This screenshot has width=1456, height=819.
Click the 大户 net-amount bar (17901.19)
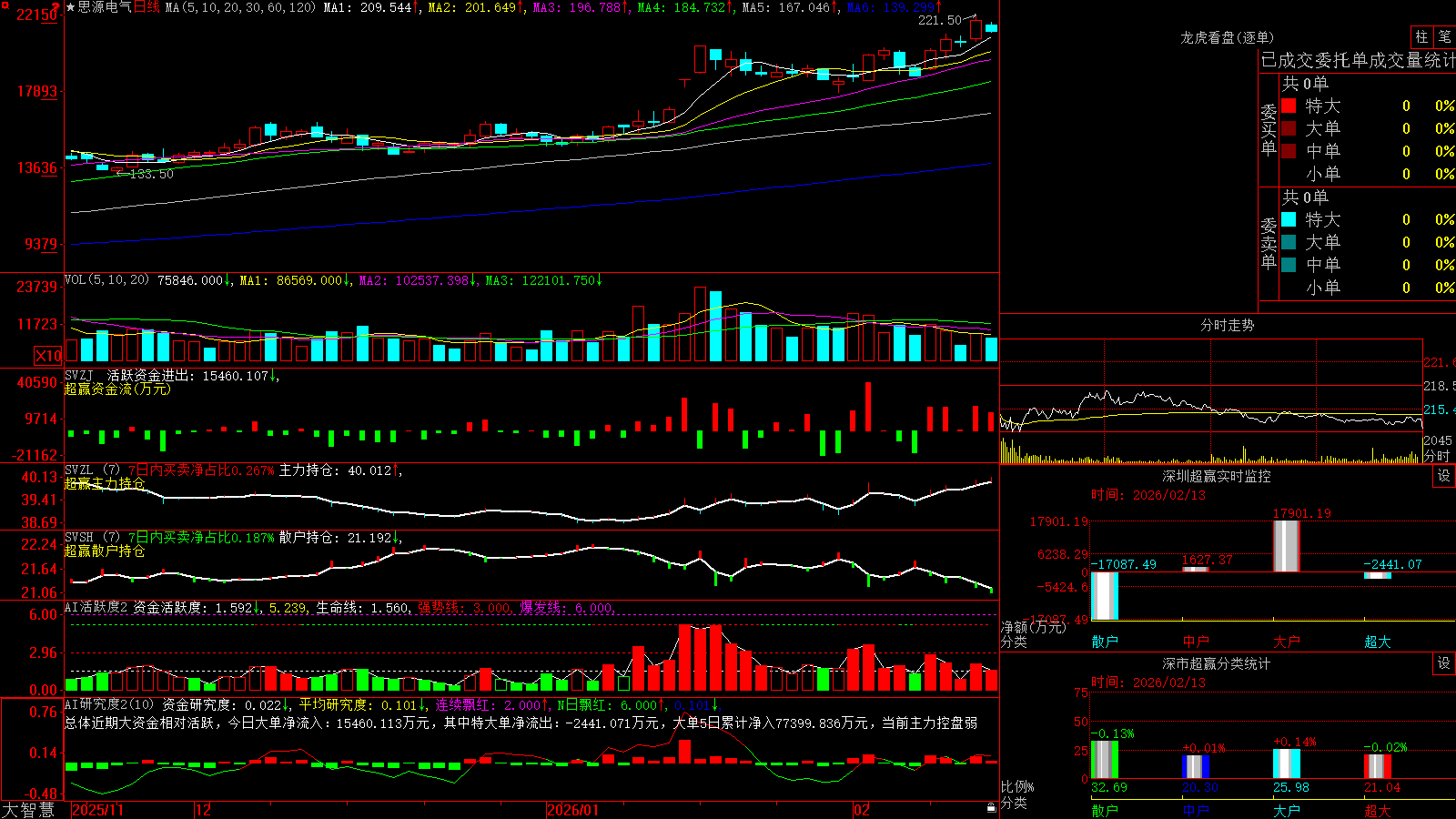pos(1287,546)
